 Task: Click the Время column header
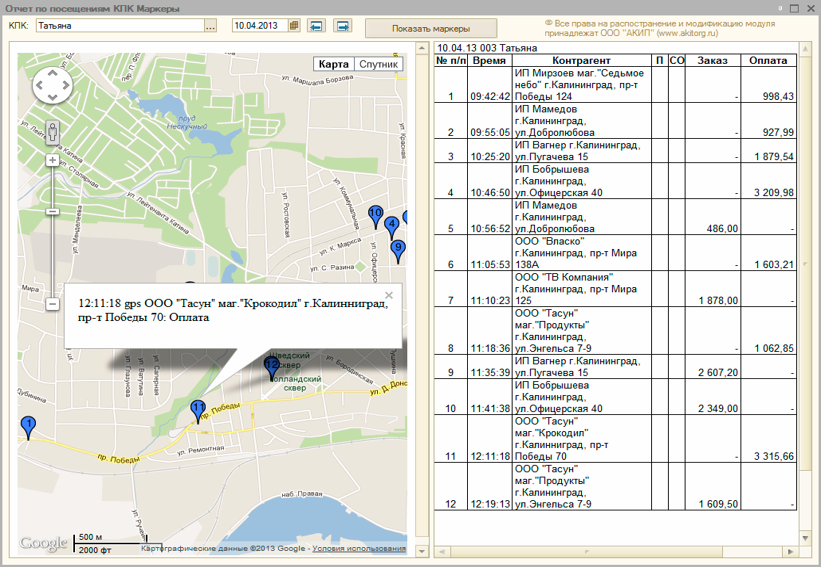point(490,61)
